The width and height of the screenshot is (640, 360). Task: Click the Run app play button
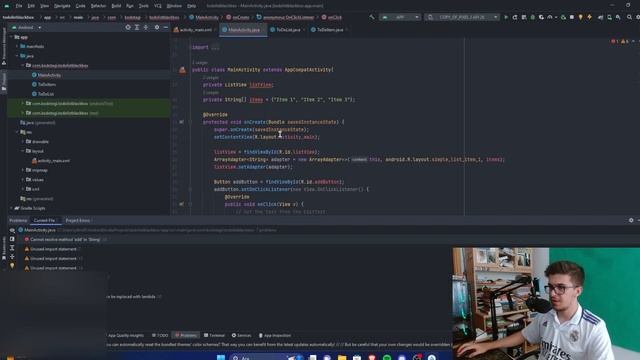tap(506, 17)
